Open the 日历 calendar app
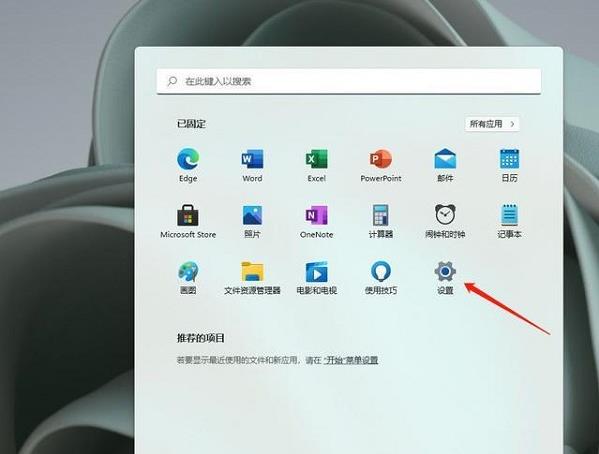 (509, 165)
